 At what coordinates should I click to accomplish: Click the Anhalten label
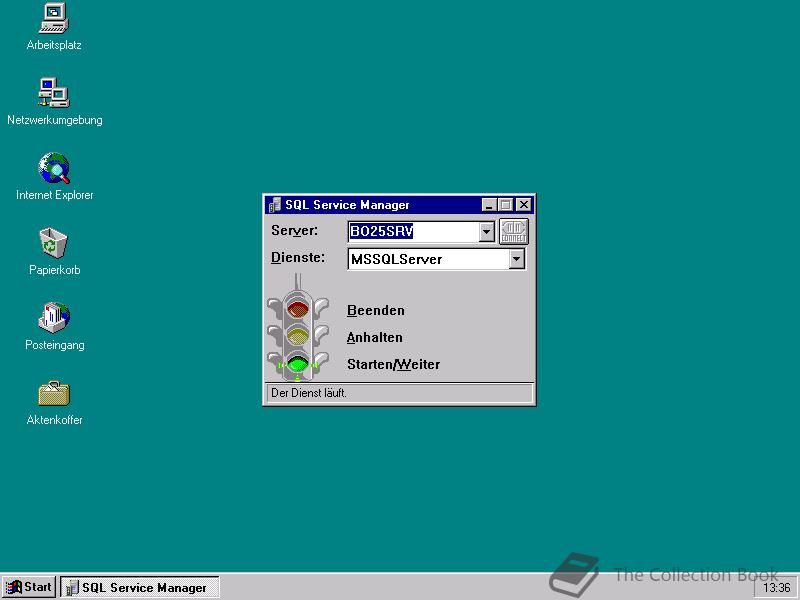tap(374, 337)
